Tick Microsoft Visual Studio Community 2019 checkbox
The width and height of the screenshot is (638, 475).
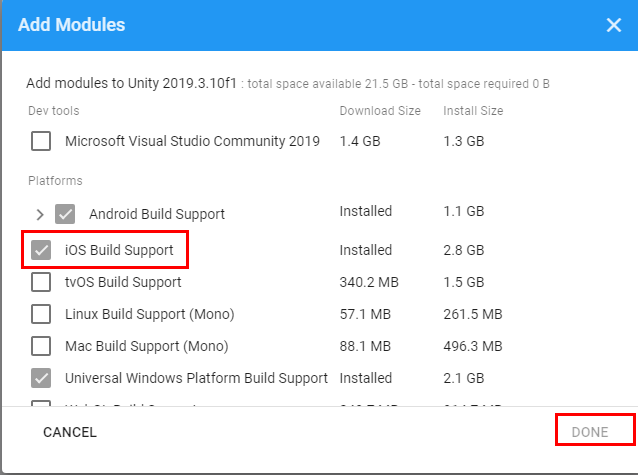coord(41,141)
